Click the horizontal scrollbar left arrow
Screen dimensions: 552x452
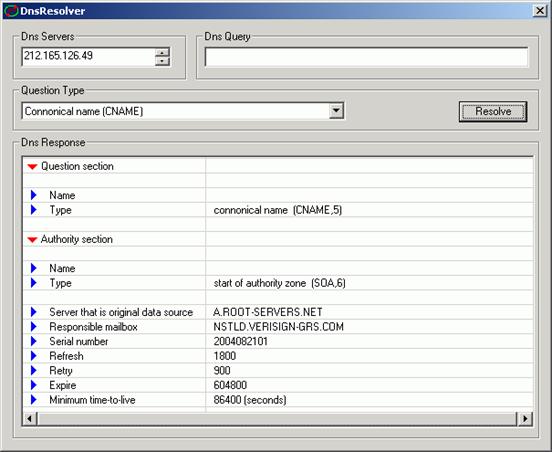coord(30,419)
